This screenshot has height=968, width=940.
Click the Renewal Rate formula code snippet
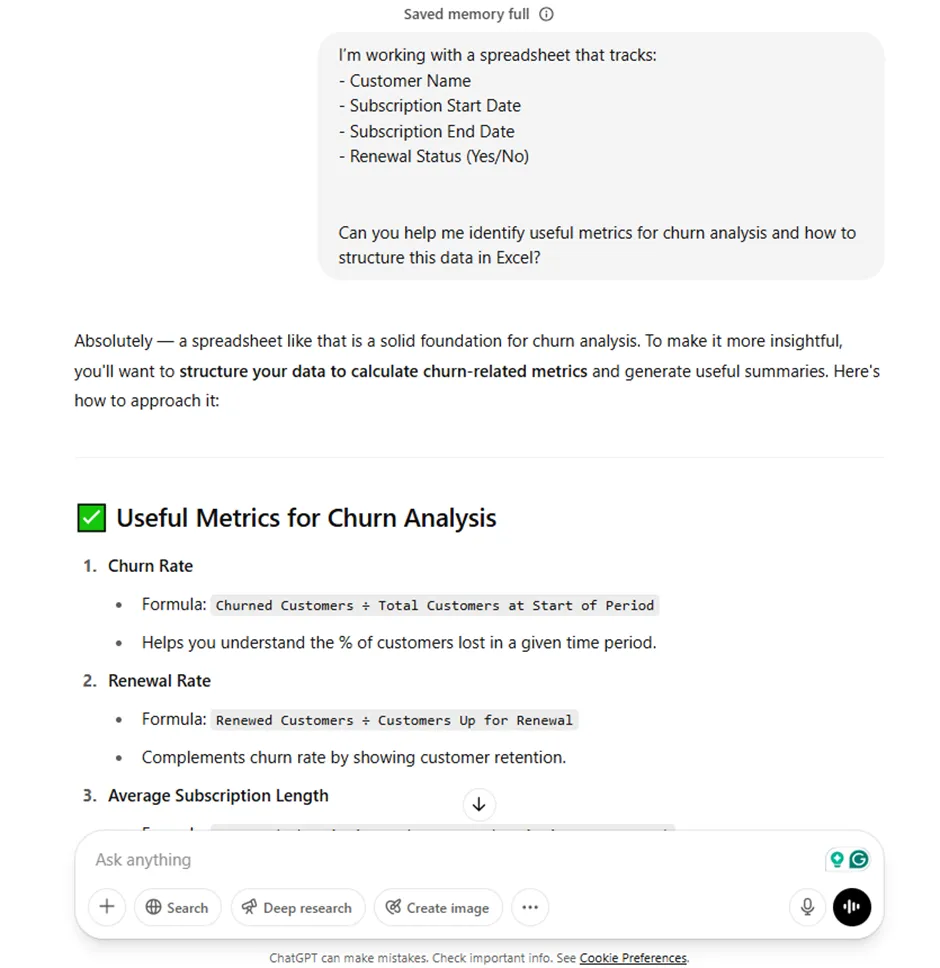[394, 720]
